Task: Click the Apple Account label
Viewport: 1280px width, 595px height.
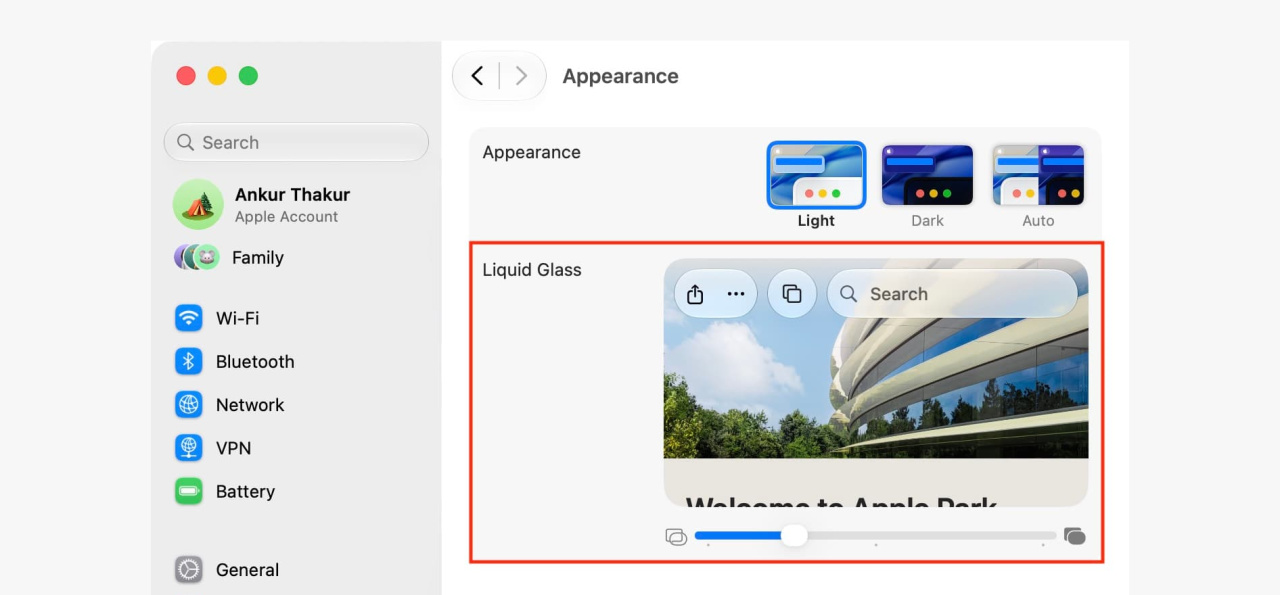Action: click(286, 217)
